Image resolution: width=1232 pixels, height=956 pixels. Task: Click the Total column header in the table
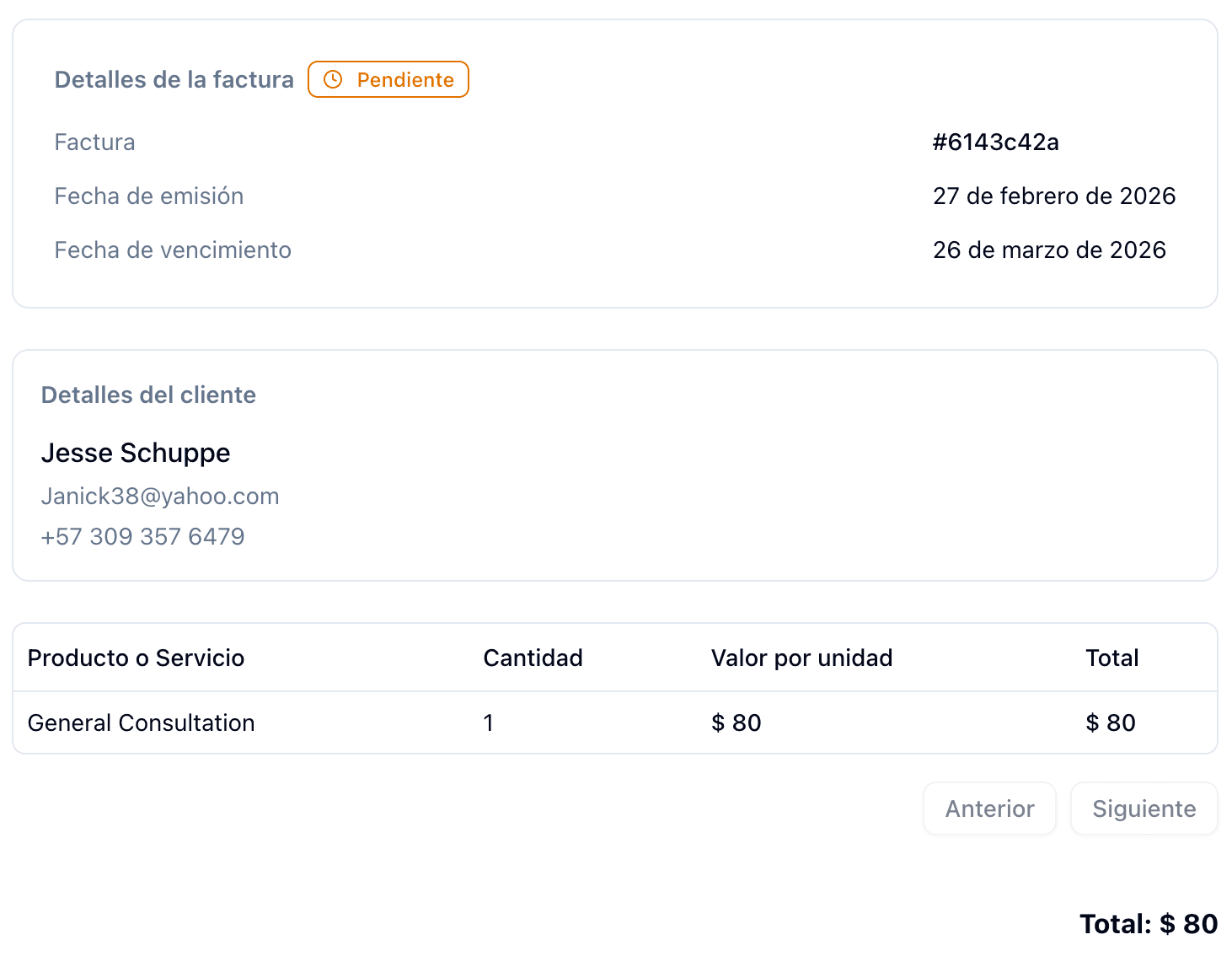pos(1111,658)
